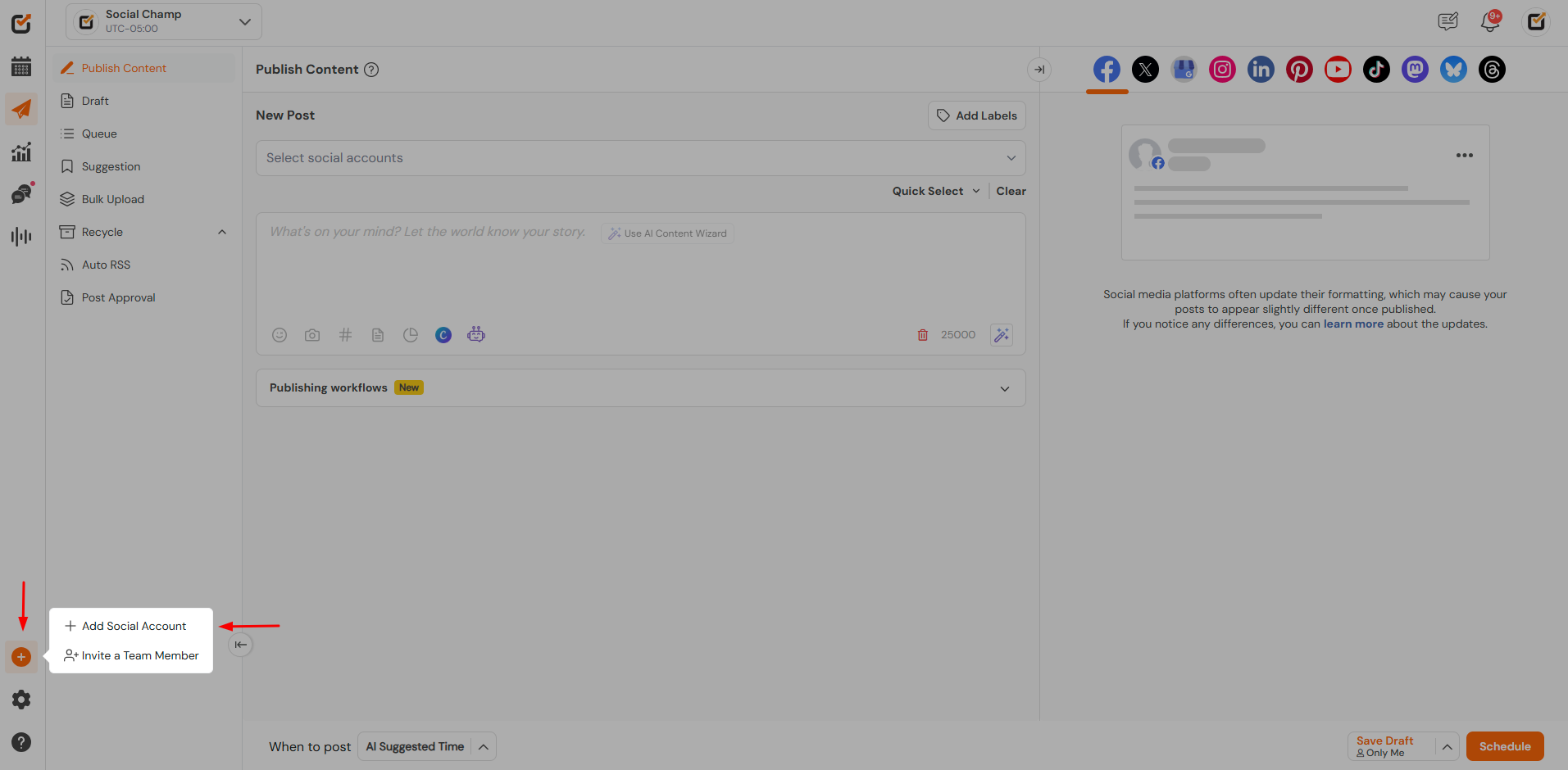
Task: Open the AI robot assistant icon
Action: 476,335
